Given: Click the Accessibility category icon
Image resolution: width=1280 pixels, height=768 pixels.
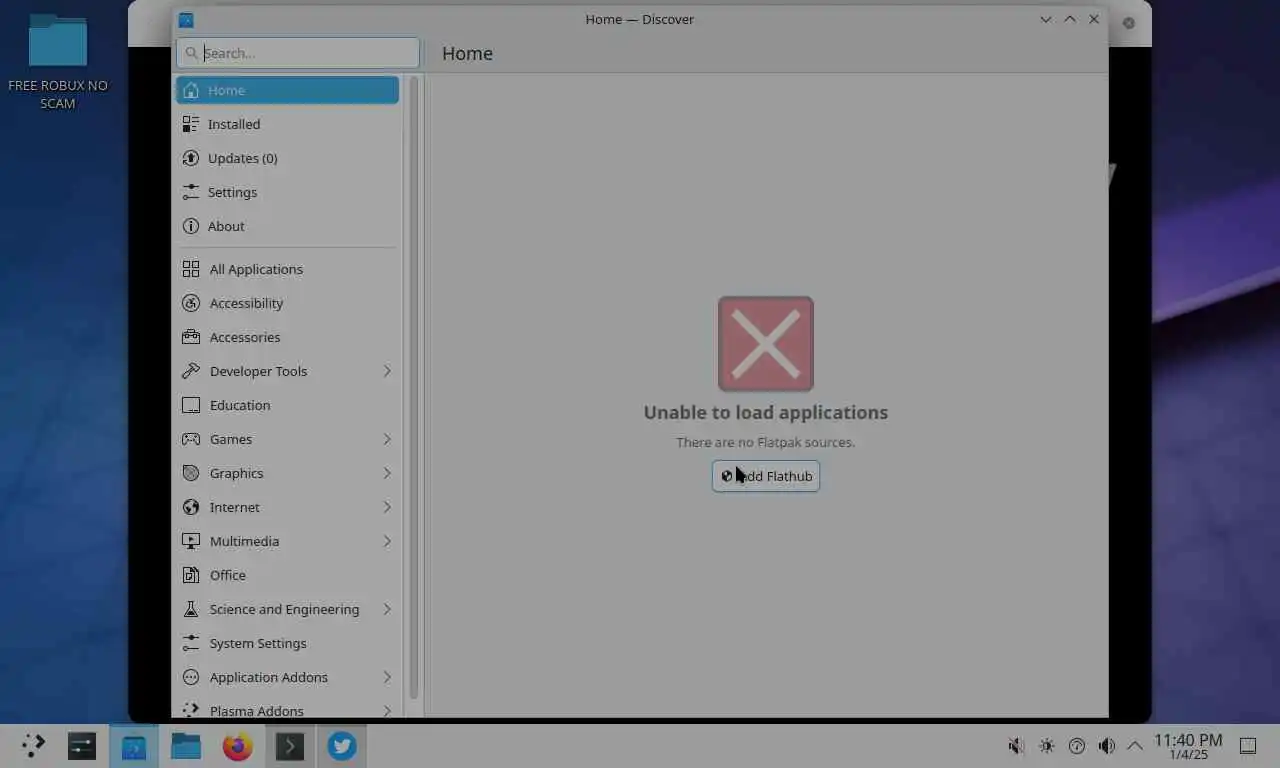Looking at the screenshot, I should pyautogui.click(x=191, y=303).
